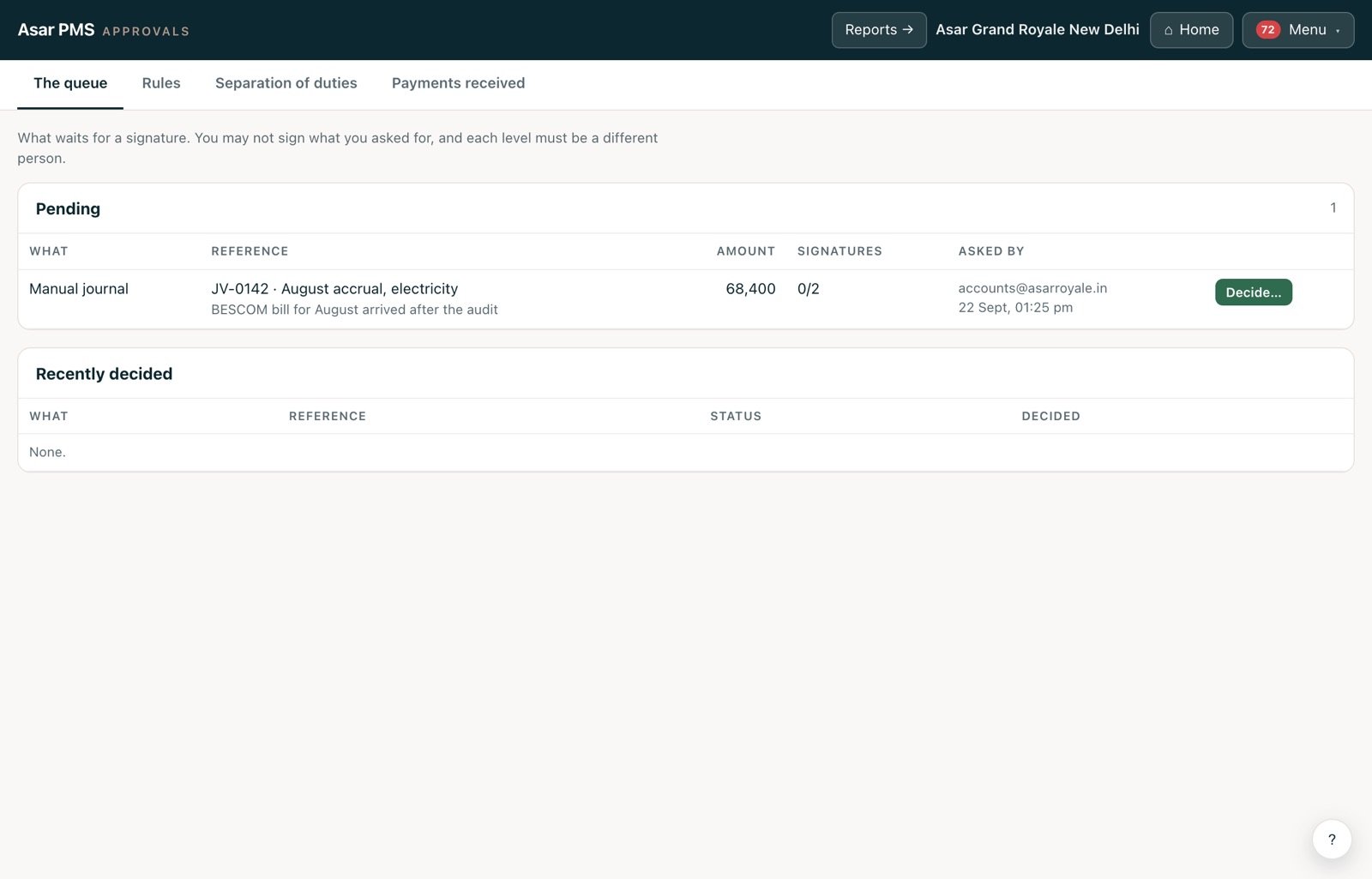The width and height of the screenshot is (1372, 879).
Task: Click the Status column header
Action: (736, 416)
